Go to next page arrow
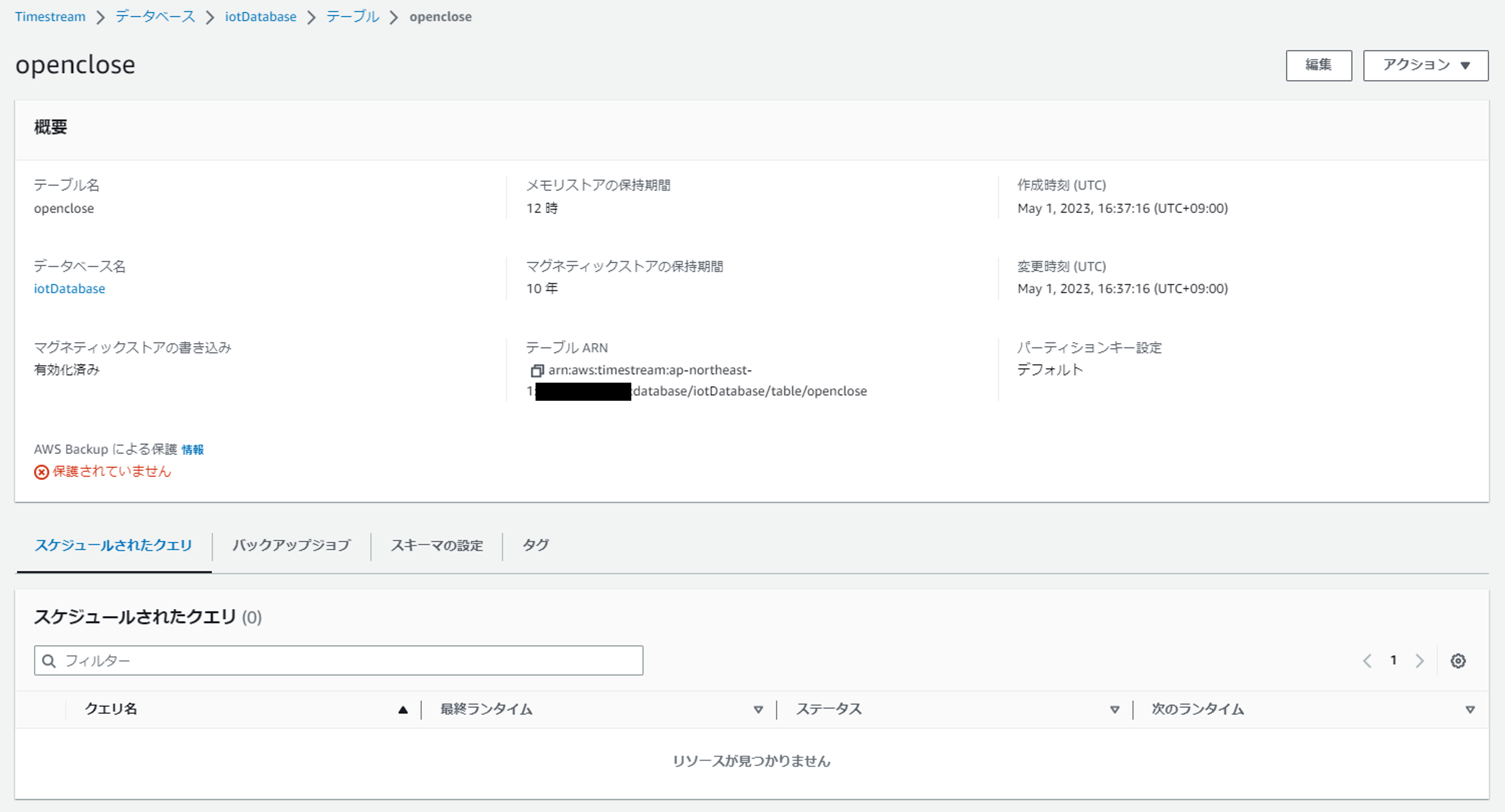The height and width of the screenshot is (812, 1505). (1419, 661)
